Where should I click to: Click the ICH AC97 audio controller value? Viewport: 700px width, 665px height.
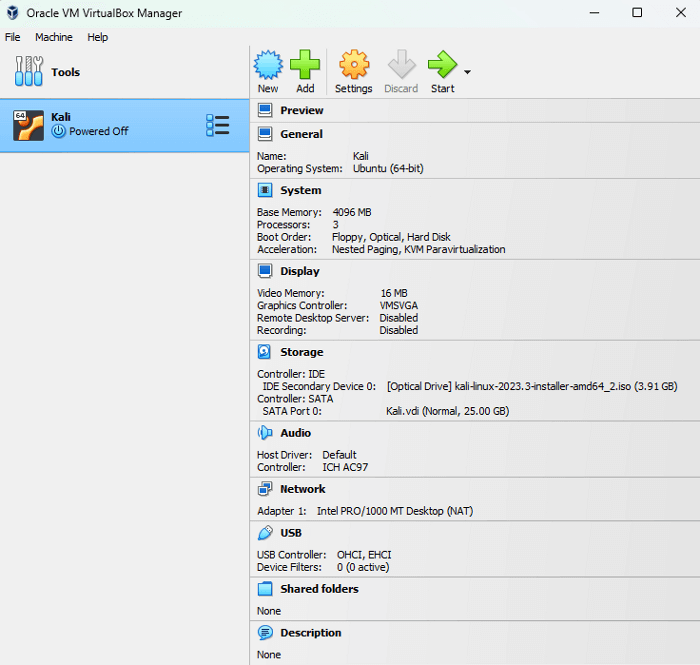(x=345, y=467)
